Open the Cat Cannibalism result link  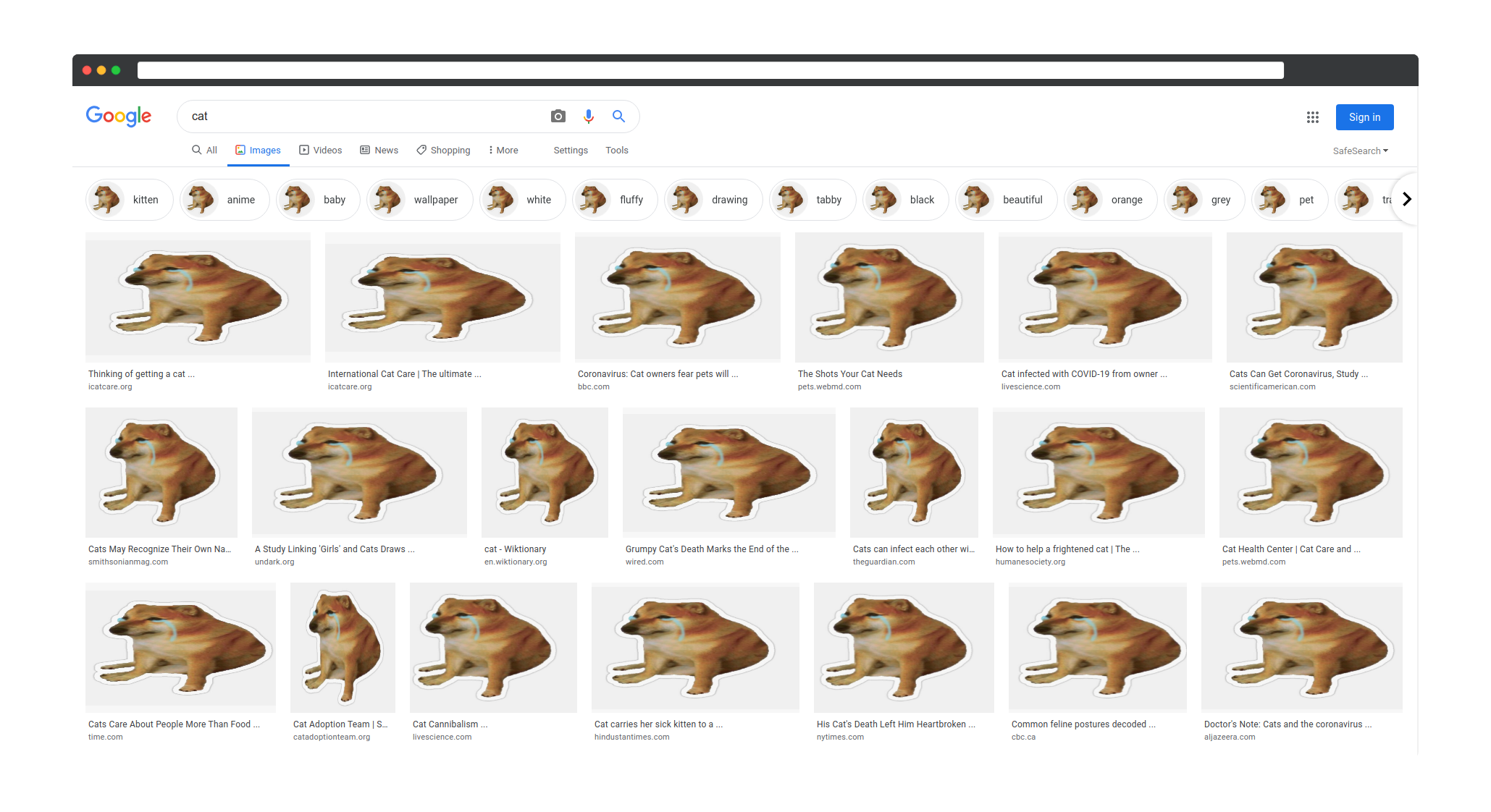point(450,724)
